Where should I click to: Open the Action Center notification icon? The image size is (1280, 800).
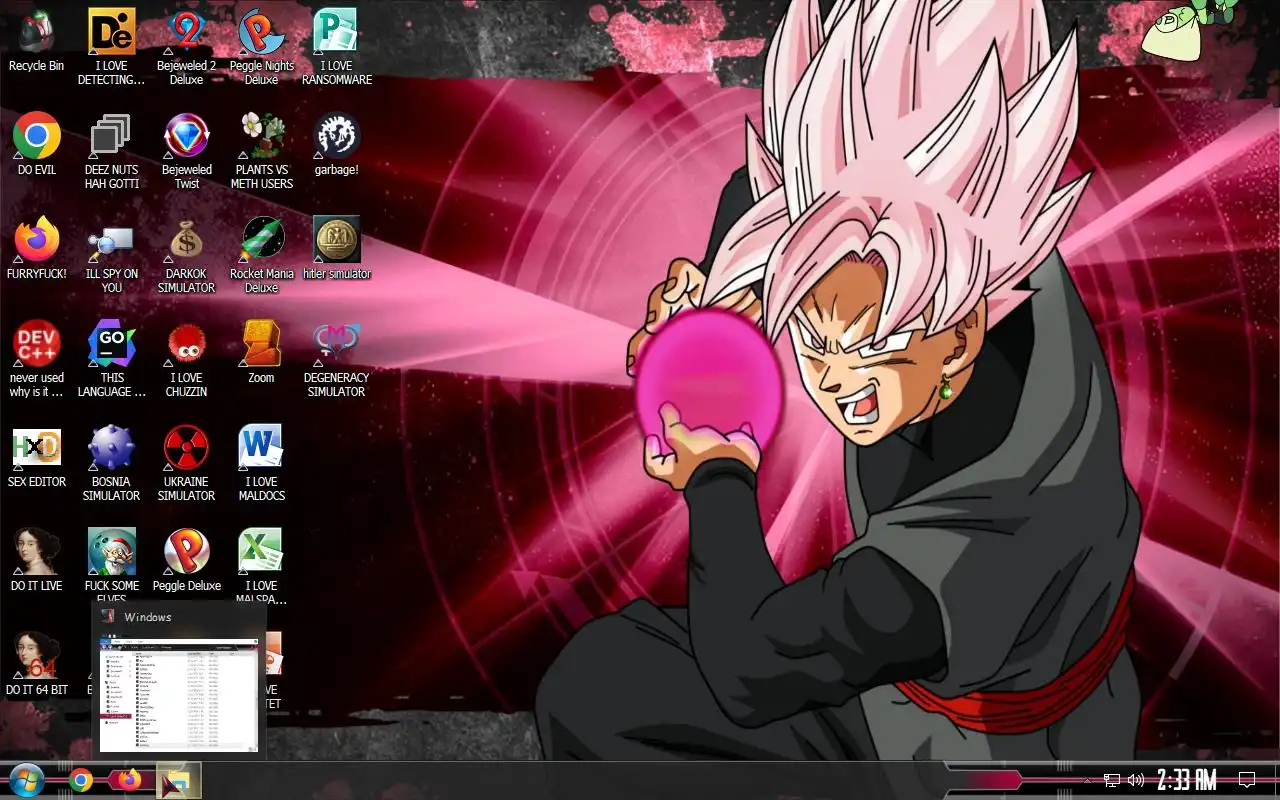pos(1247,780)
